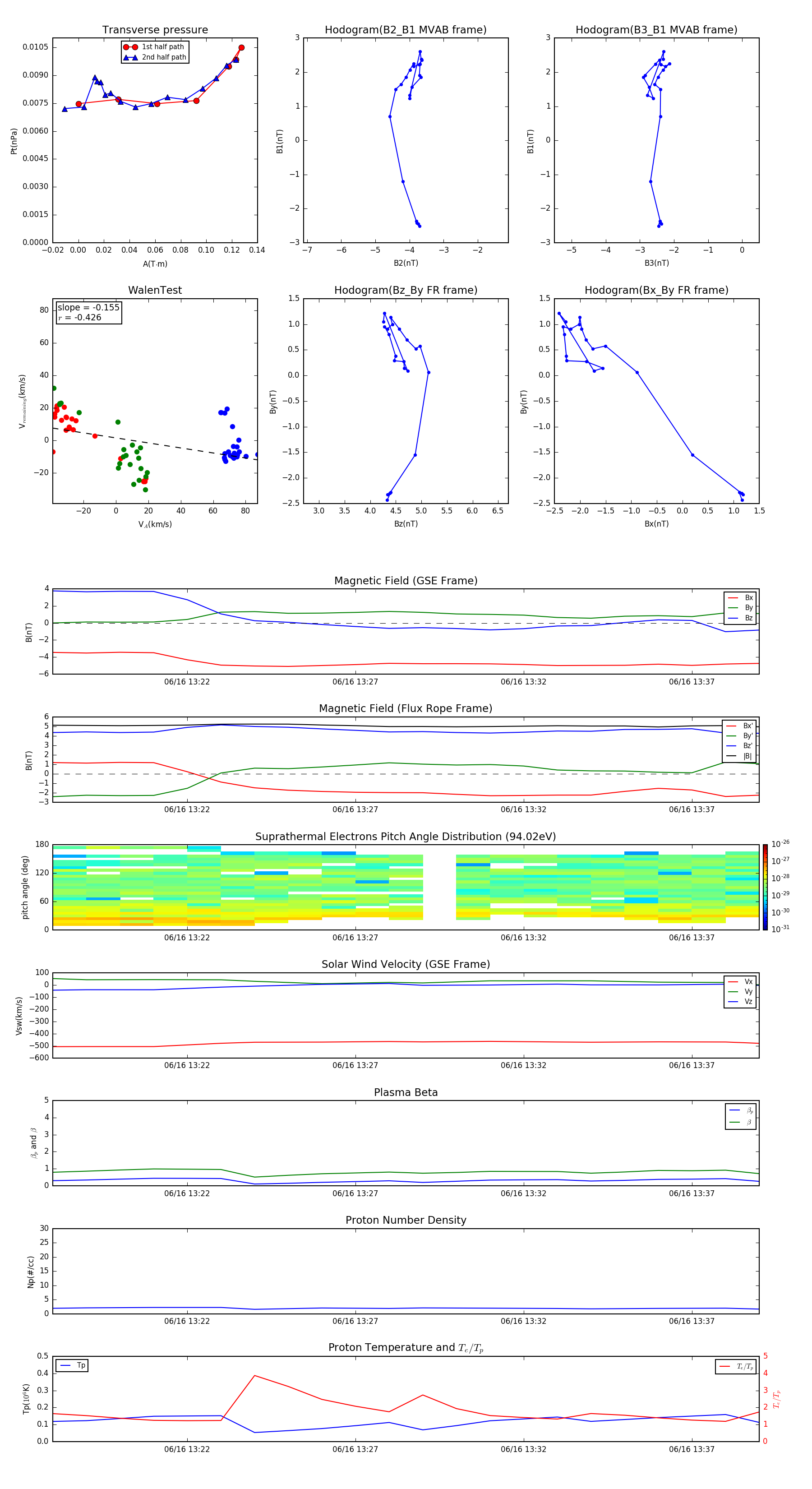
Task: Click the 'Hodogram(Bz_By FR frame)' title
Action: pos(406,290)
